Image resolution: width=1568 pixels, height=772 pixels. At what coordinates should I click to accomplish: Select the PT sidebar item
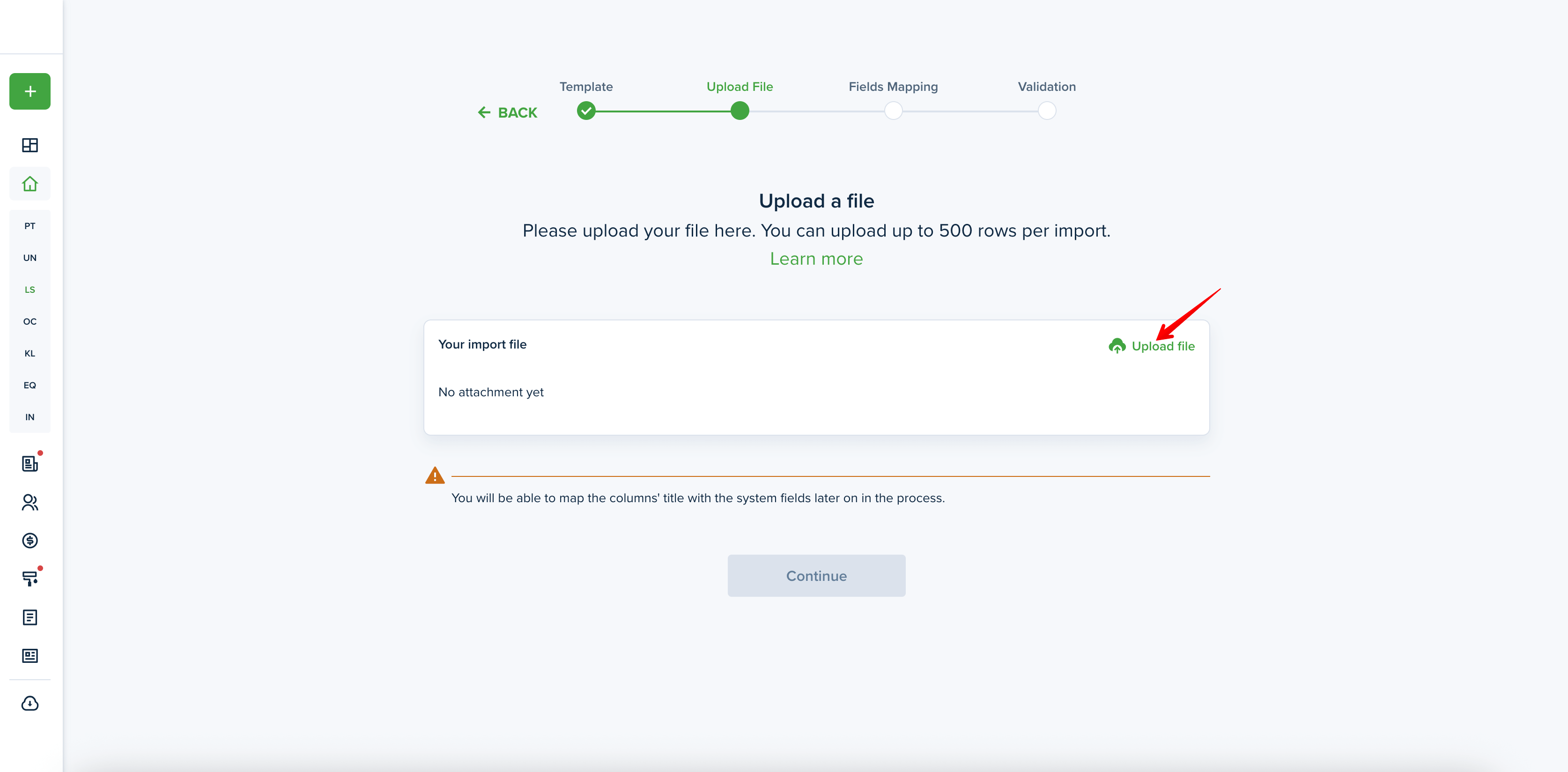(30, 226)
